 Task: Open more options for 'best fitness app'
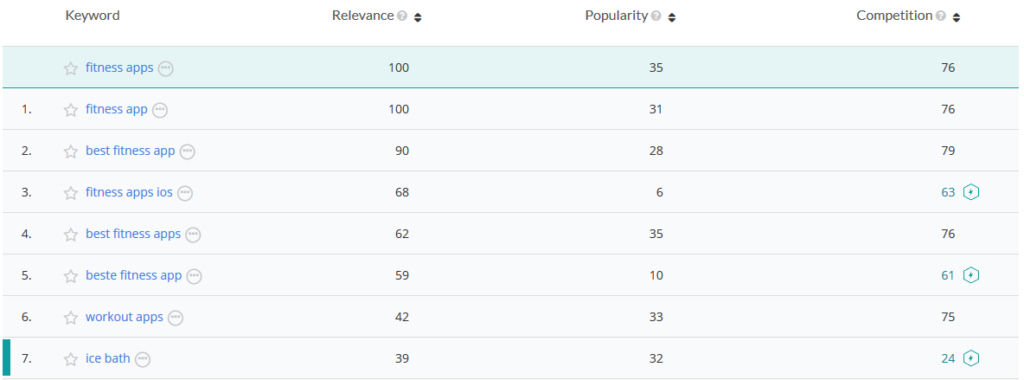tap(187, 151)
